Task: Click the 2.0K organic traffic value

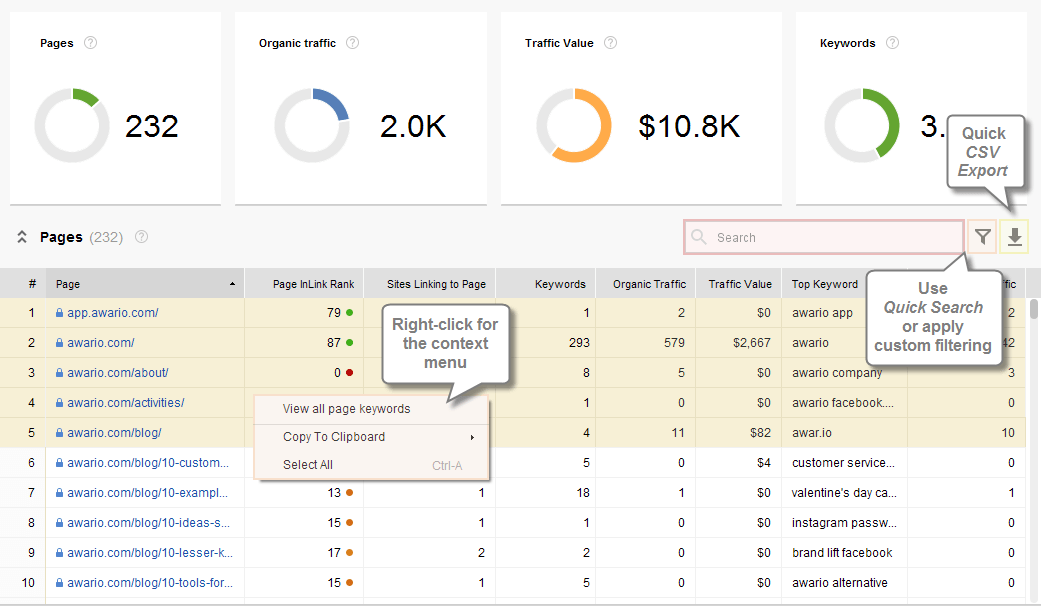Action: click(x=413, y=126)
